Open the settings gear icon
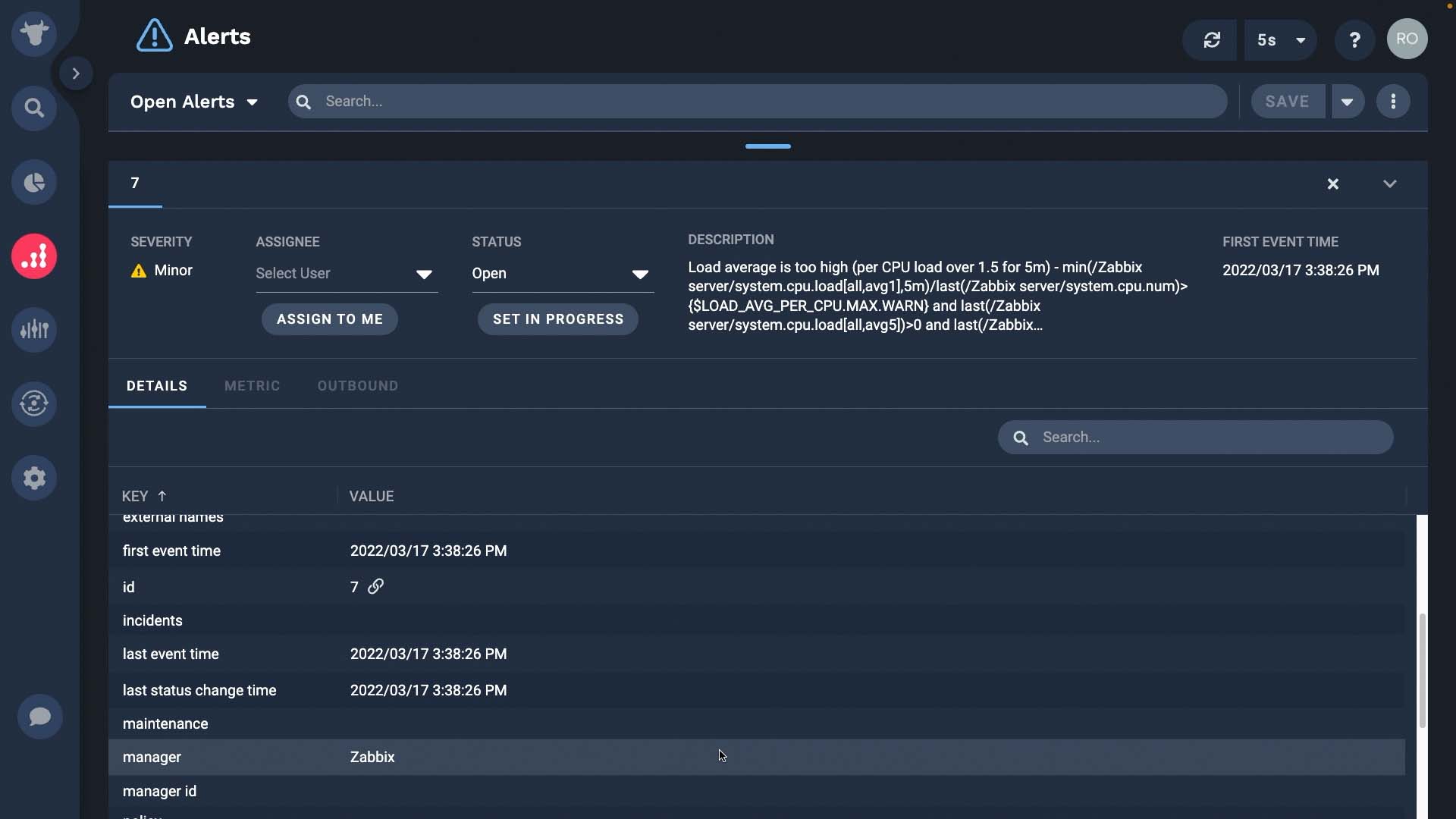 click(34, 478)
